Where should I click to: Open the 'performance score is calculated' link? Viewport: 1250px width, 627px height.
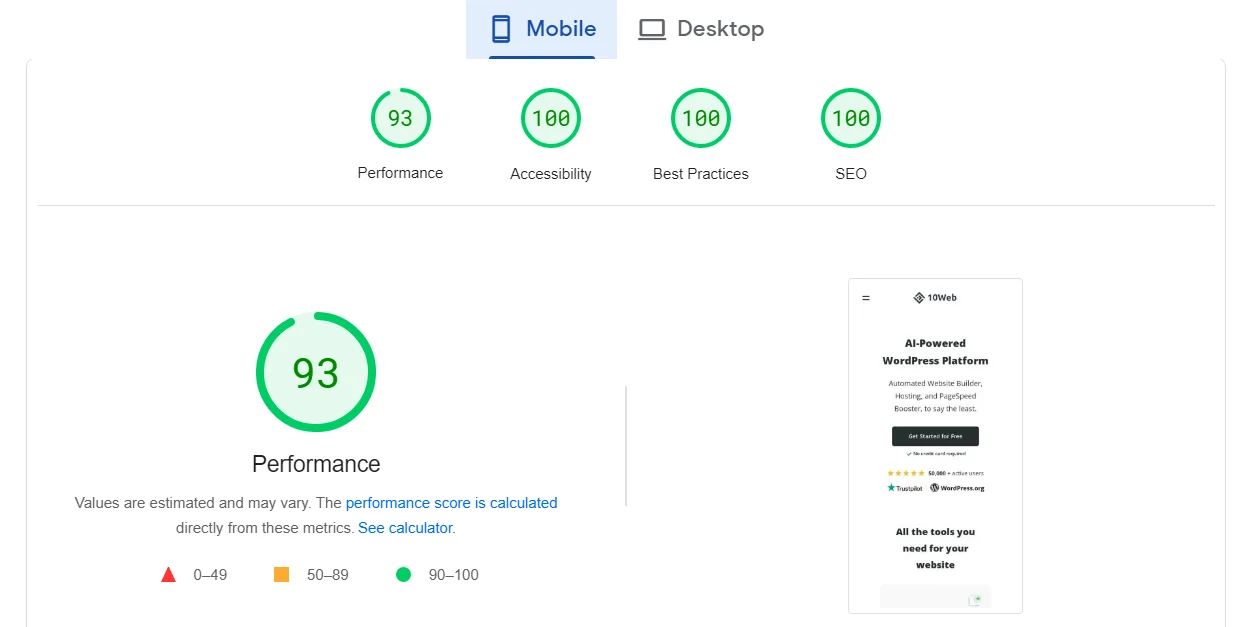click(451, 503)
